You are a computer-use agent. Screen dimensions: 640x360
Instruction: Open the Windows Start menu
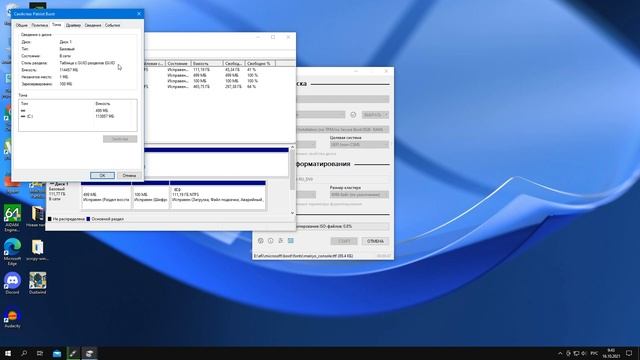pos(8,353)
